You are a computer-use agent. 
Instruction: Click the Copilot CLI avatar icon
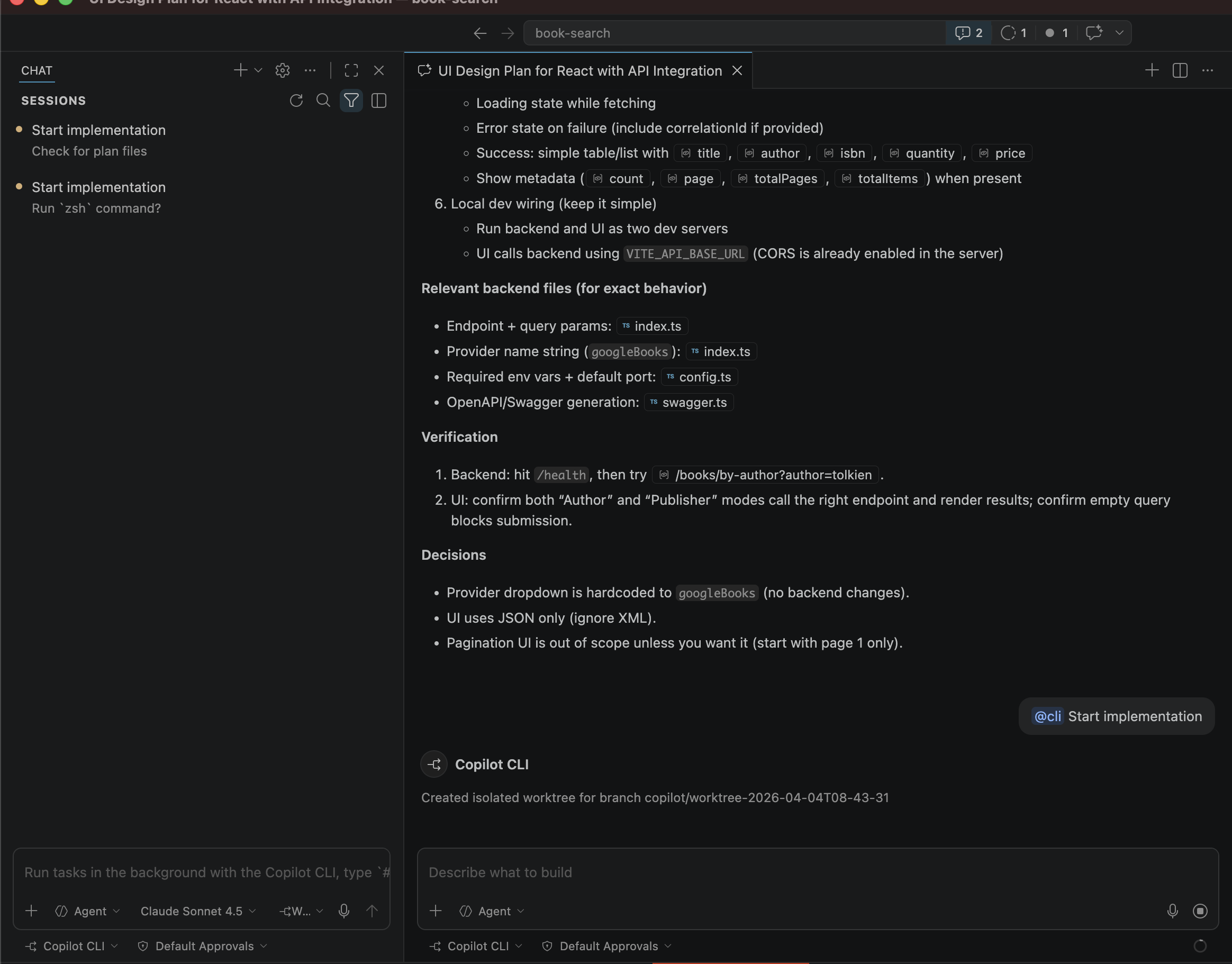(433, 764)
